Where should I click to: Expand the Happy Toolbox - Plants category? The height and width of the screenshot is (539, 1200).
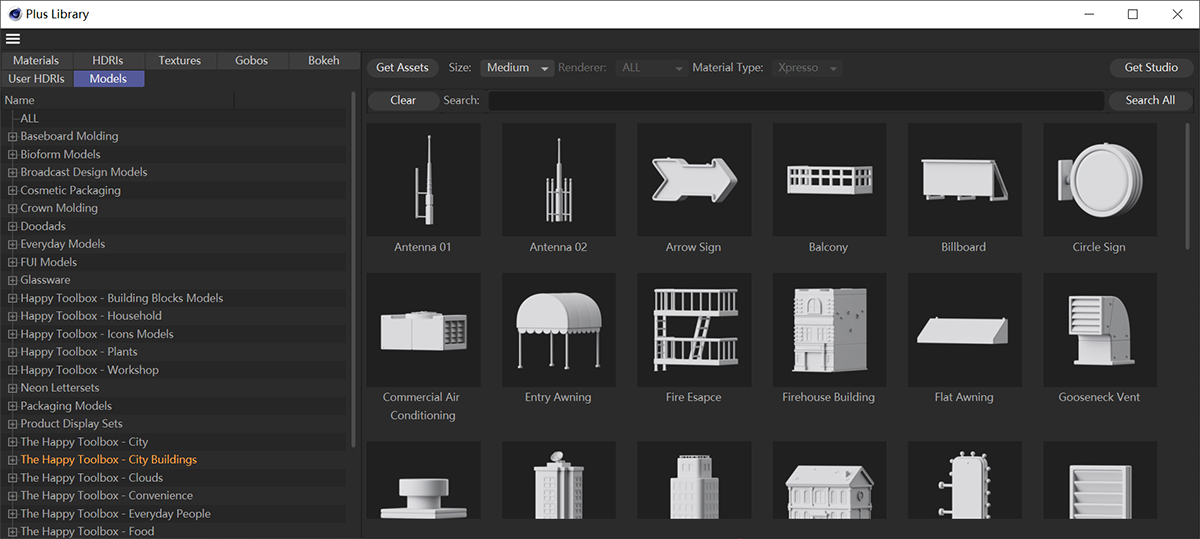[13, 352]
